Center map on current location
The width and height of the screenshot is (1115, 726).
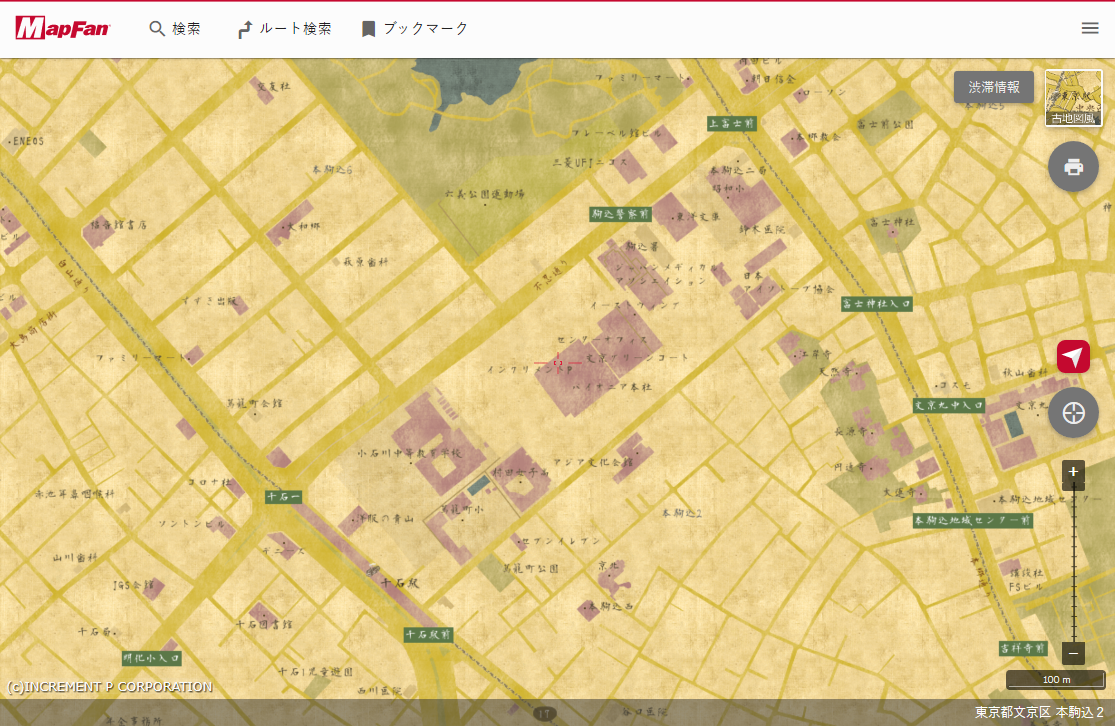[x=1073, y=412]
